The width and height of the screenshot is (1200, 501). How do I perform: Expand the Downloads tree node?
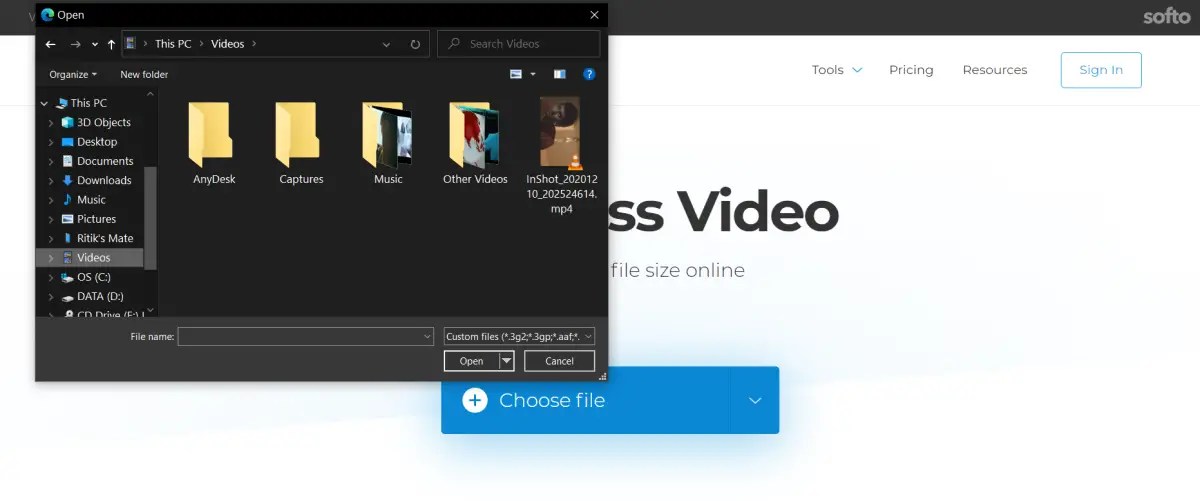tap(51, 180)
